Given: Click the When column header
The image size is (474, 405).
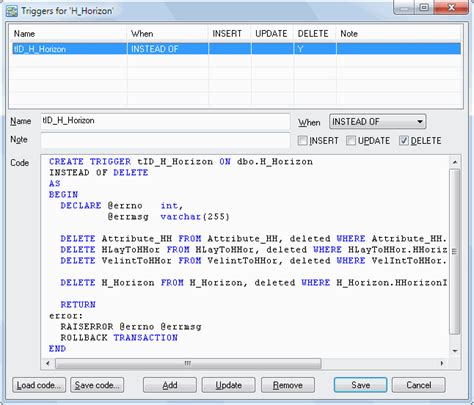Looking at the screenshot, I should pyautogui.click(x=168, y=34).
